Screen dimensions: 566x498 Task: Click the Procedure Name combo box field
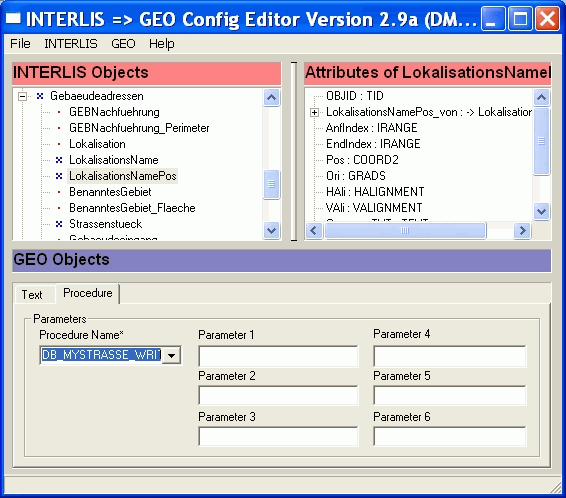pyautogui.click(x=101, y=355)
